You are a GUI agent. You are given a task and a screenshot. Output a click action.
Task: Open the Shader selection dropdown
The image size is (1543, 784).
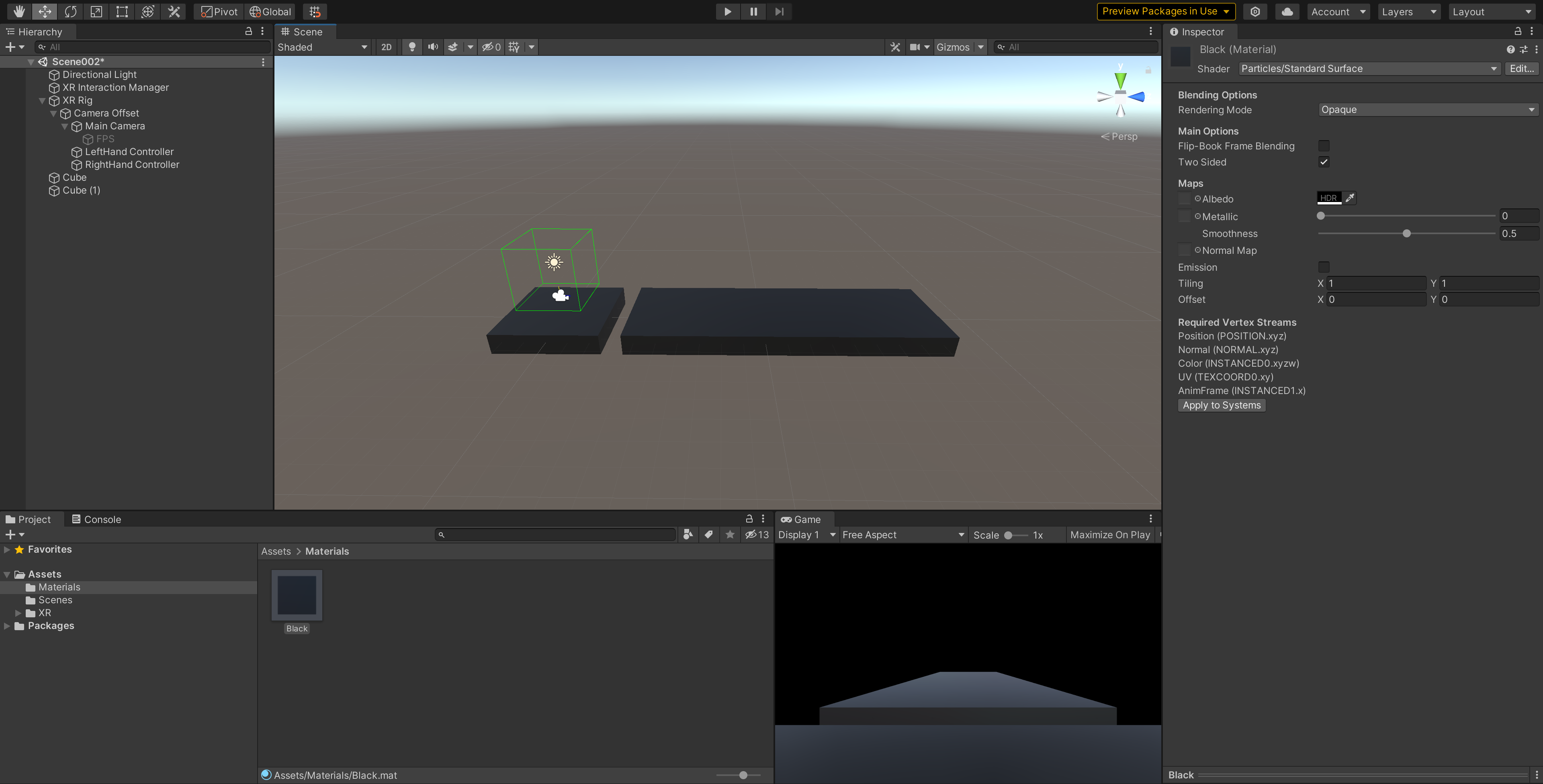click(x=1369, y=68)
